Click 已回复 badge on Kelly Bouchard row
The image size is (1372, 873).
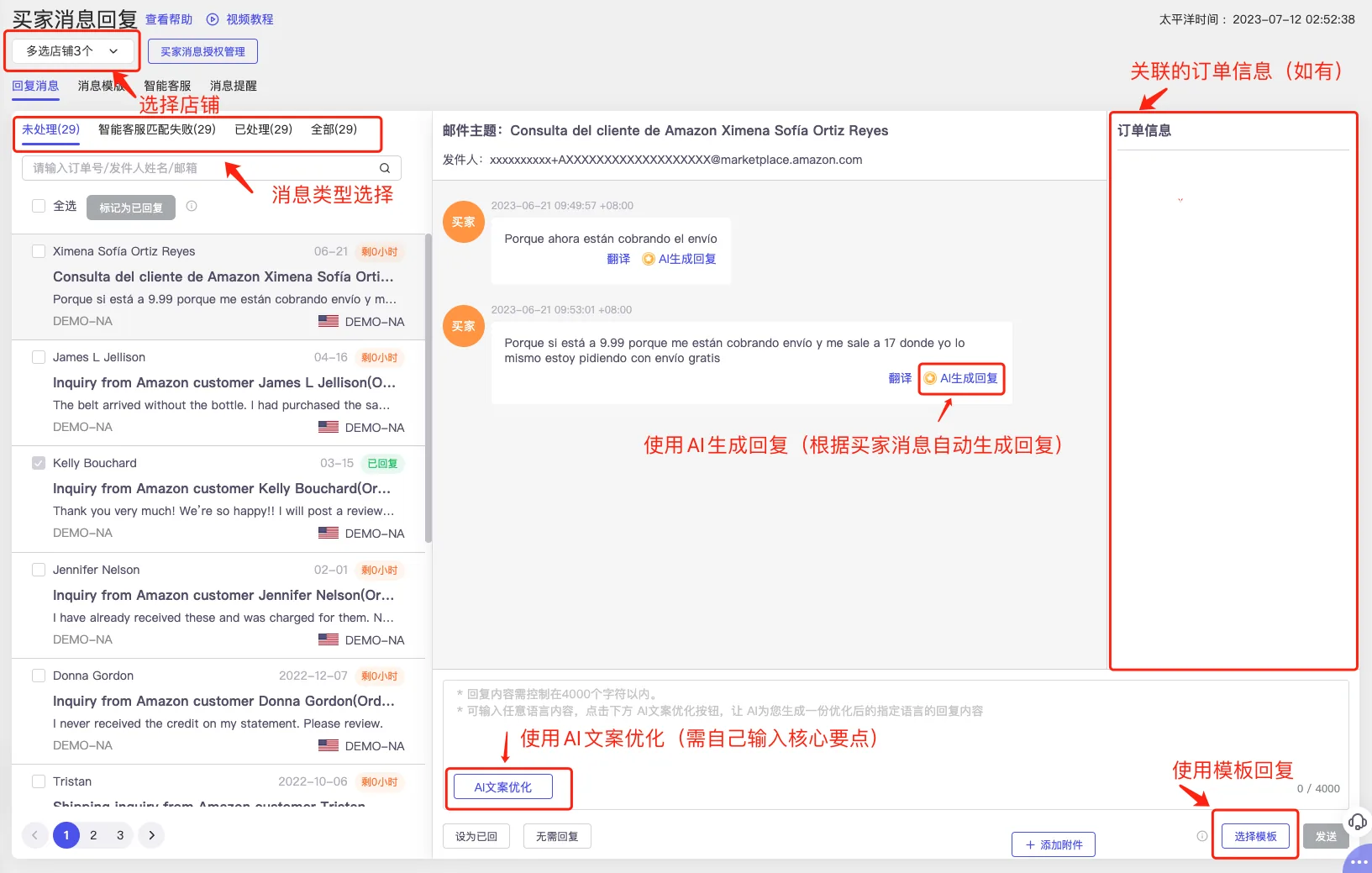[x=382, y=463]
